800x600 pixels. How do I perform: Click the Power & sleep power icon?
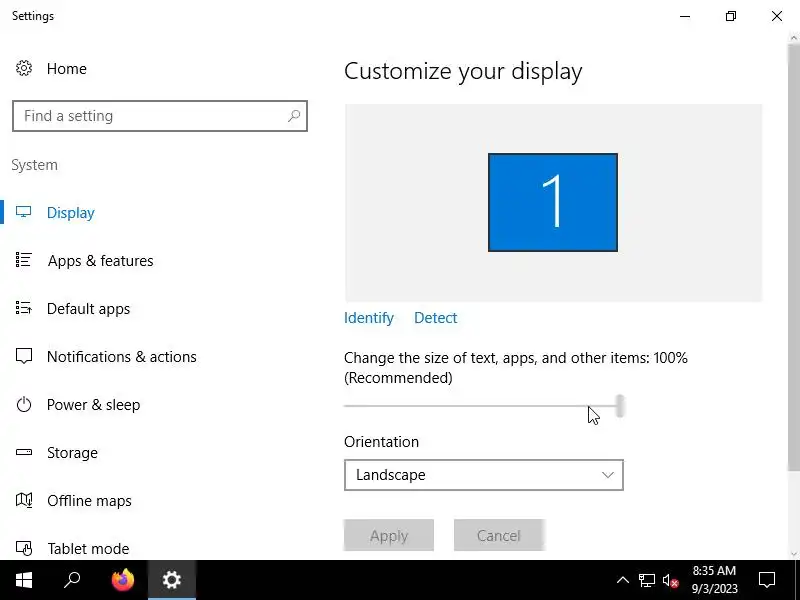click(x=23, y=405)
